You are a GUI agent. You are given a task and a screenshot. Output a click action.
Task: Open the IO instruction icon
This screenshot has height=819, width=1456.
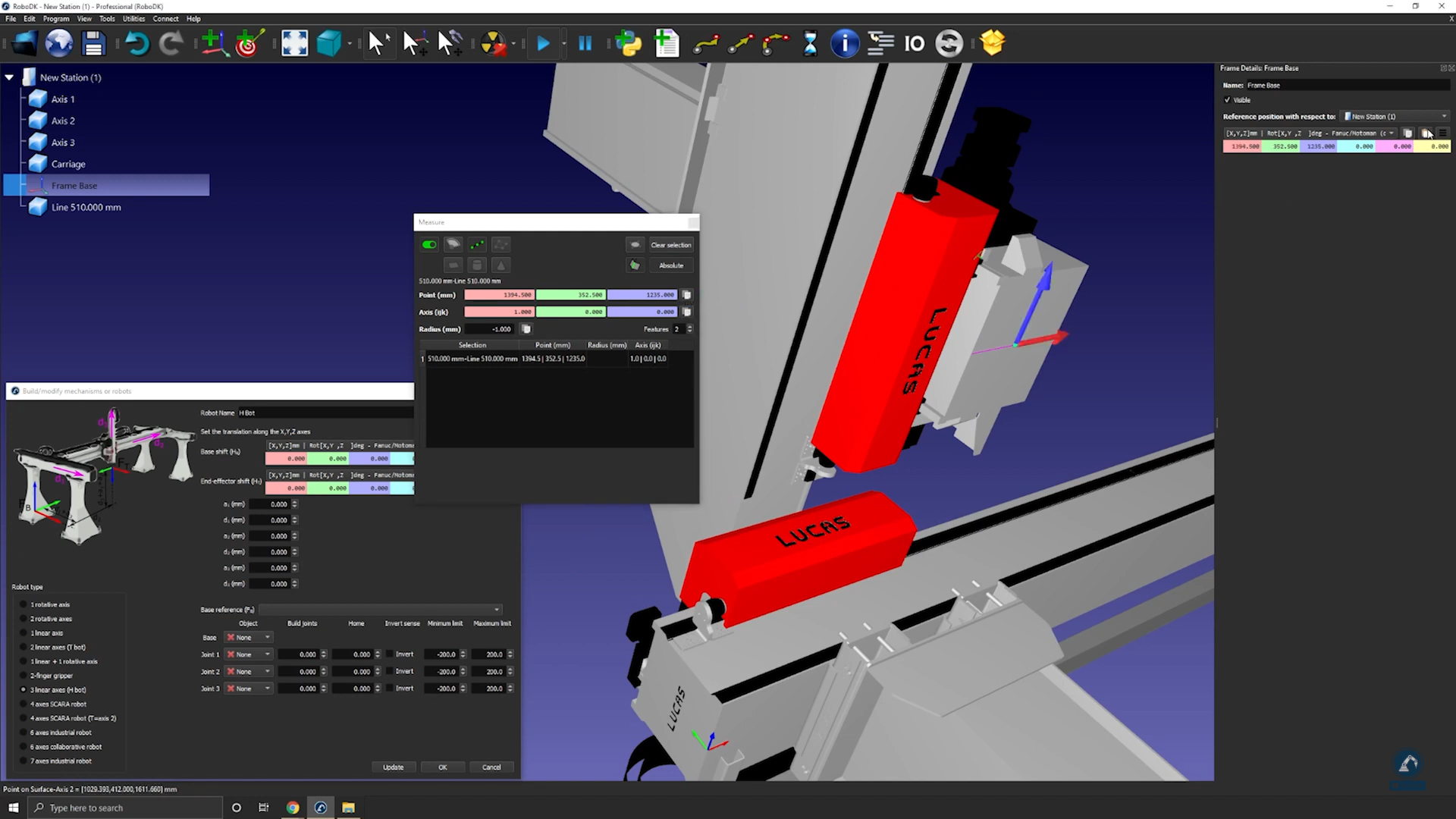click(x=914, y=43)
